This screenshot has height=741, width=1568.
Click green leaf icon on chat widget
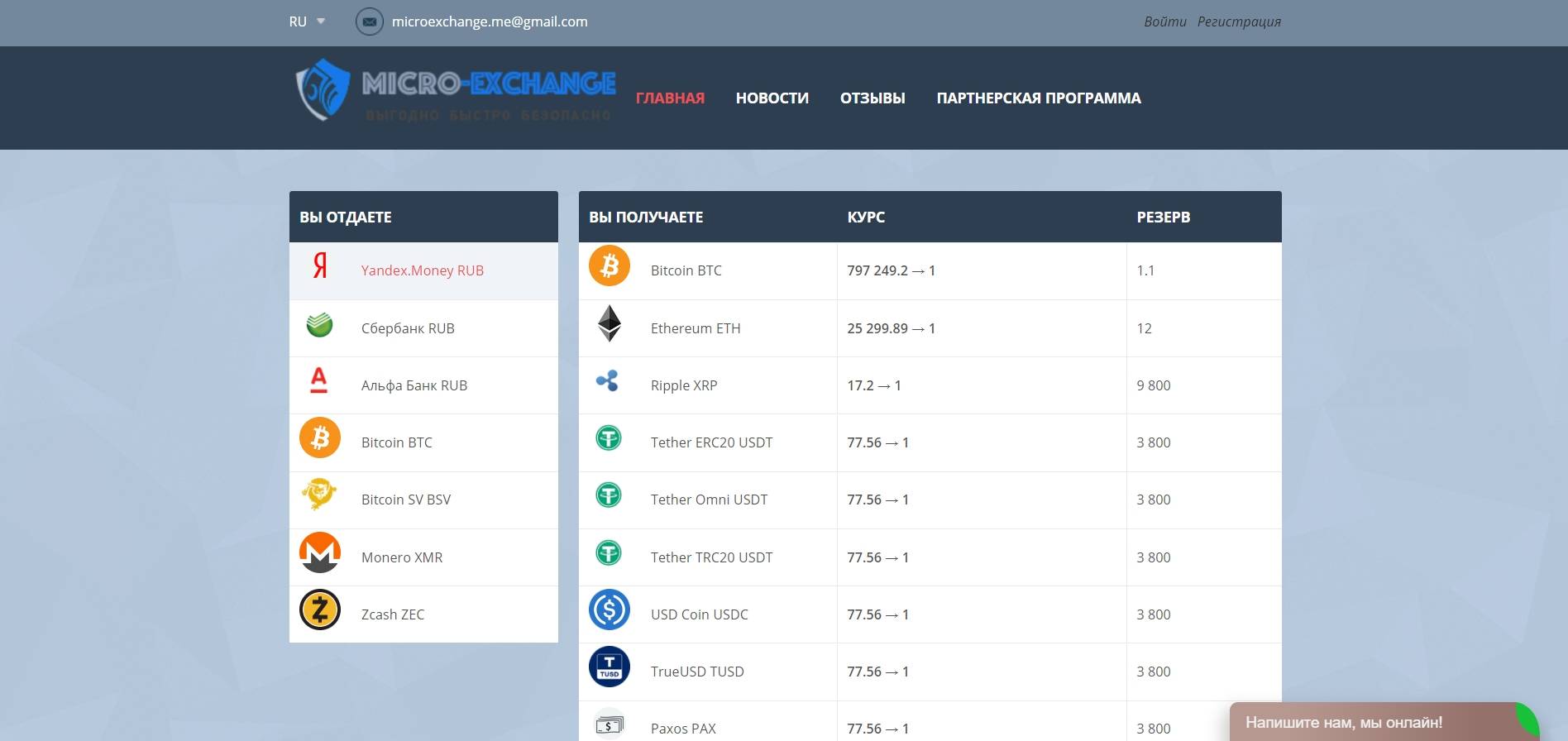click(x=1527, y=719)
